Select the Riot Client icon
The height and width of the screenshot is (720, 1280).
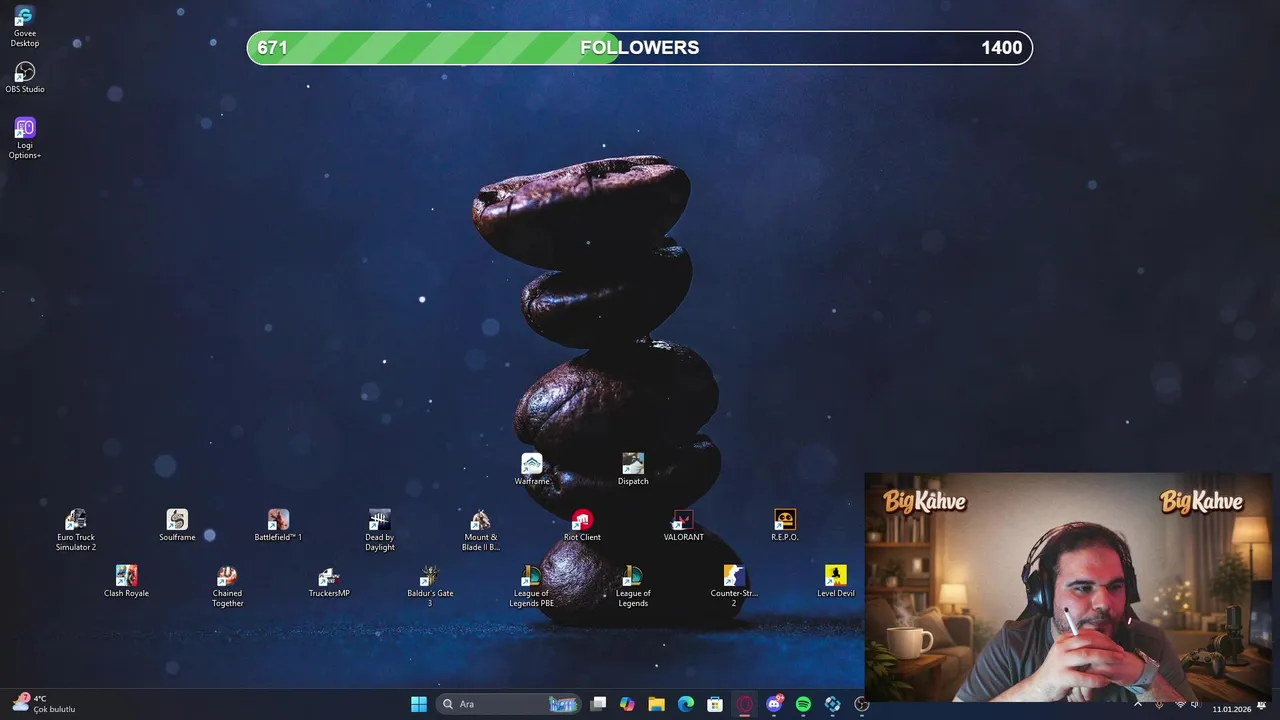(x=582, y=526)
